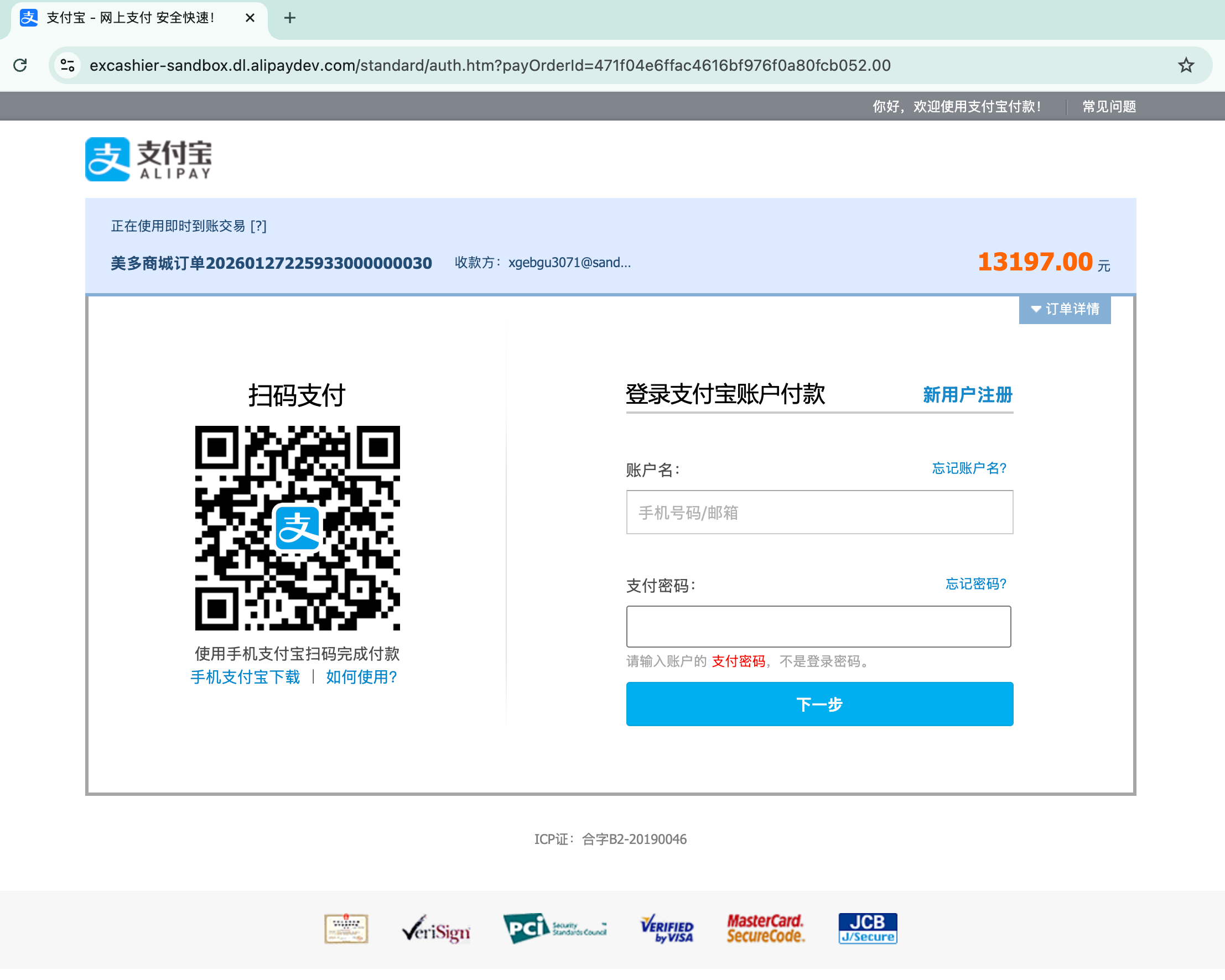Click the Verified by VISA badge
1225x980 pixels.
(667, 929)
